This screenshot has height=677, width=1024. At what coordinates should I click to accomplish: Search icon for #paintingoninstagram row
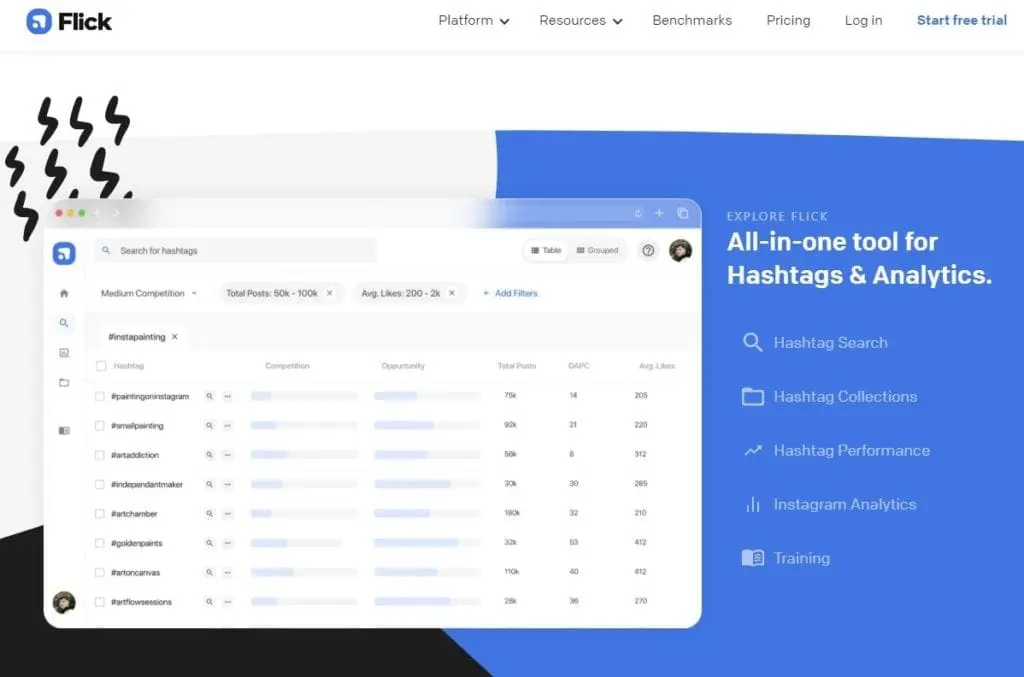point(210,396)
